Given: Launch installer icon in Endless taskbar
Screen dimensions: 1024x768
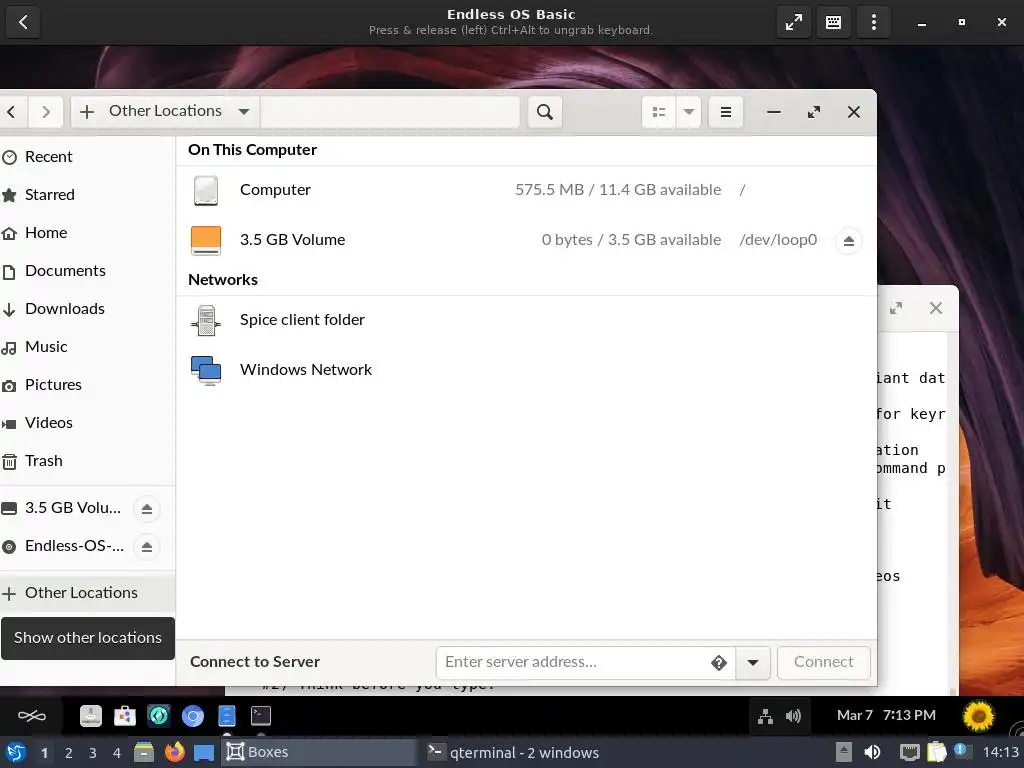Looking at the screenshot, I should click(x=91, y=716).
